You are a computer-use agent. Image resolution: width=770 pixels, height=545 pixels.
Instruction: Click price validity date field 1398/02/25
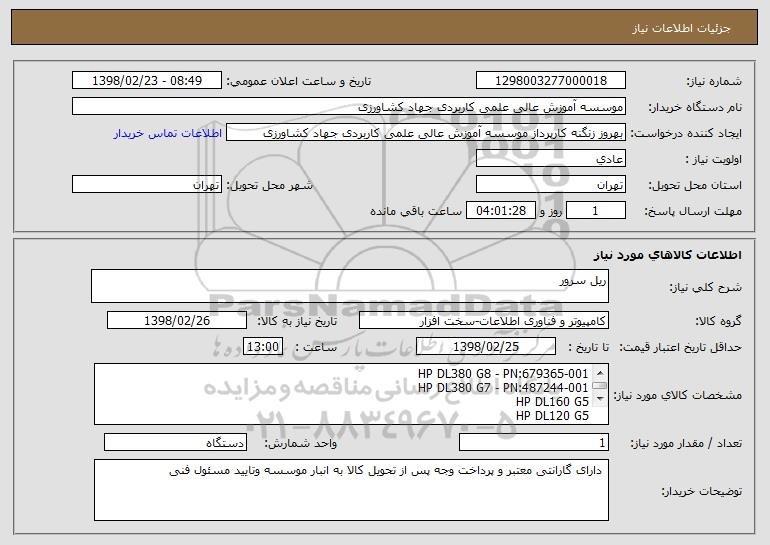coord(486,347)
